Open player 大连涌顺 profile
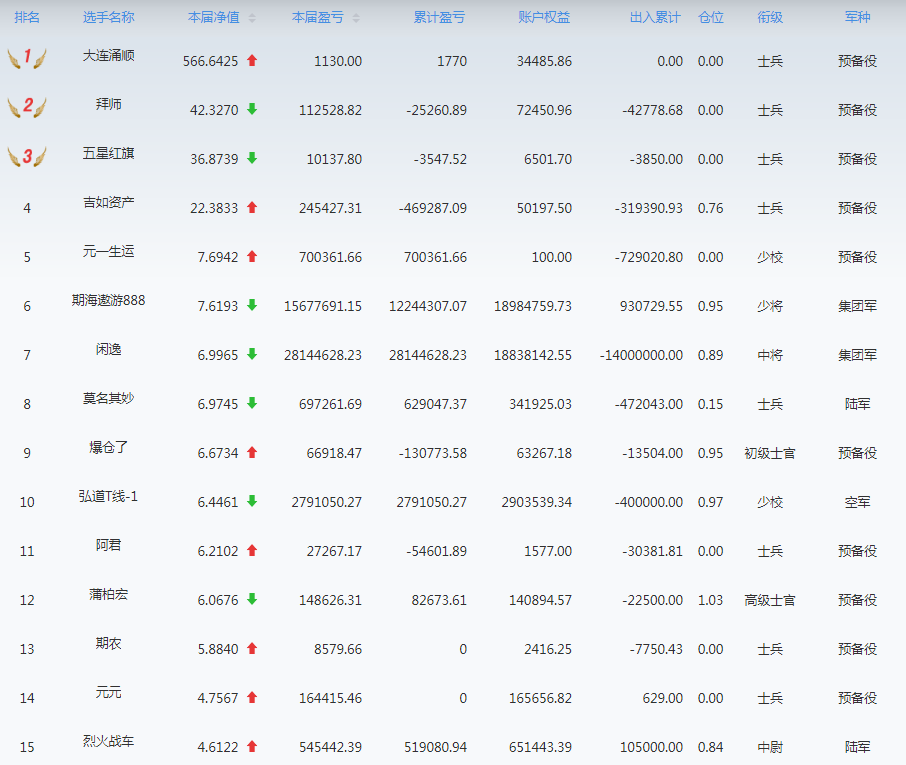 tap(109, 55)
